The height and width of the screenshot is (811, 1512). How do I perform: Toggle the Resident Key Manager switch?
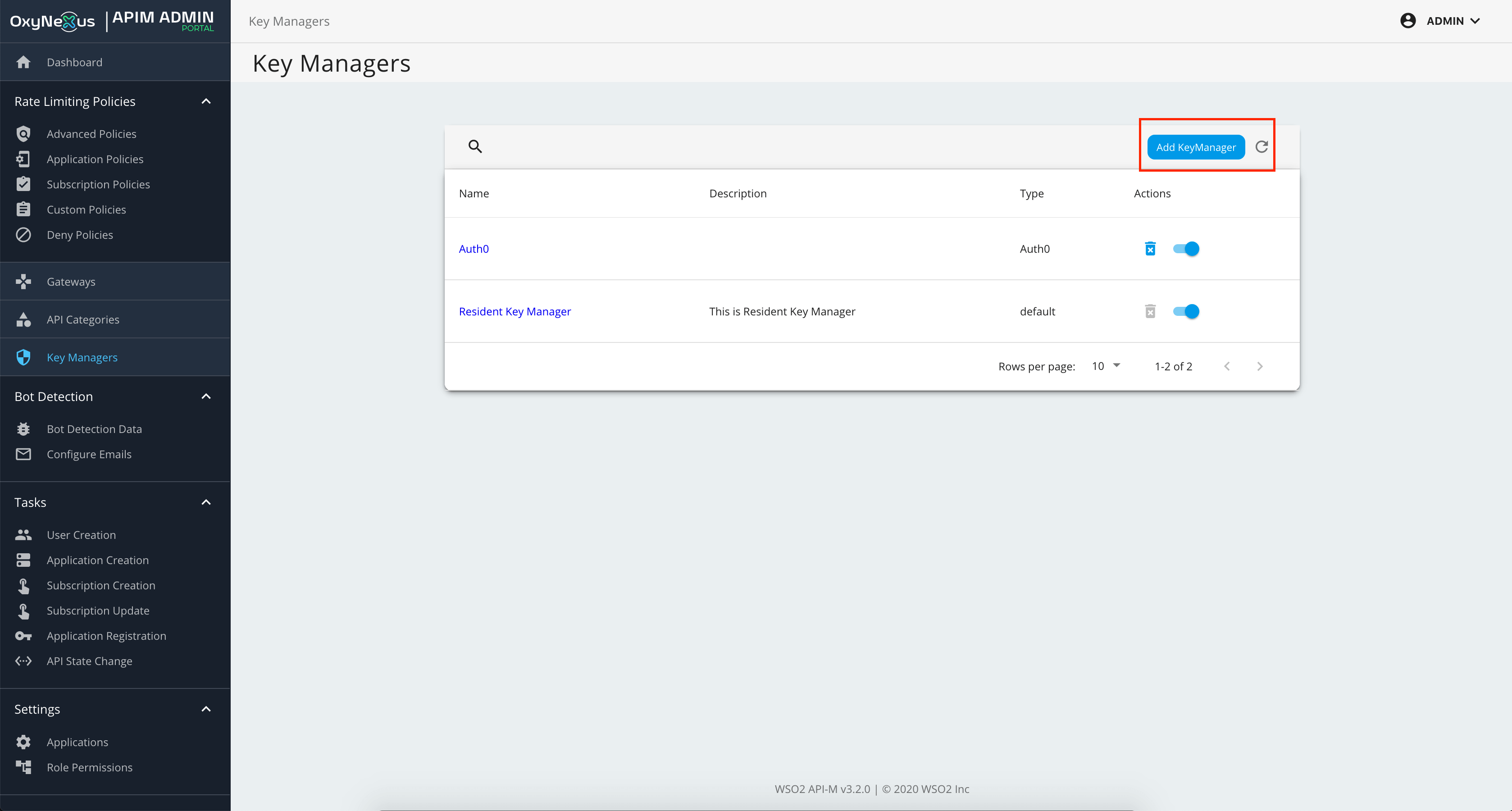[x=1186, y=312]
